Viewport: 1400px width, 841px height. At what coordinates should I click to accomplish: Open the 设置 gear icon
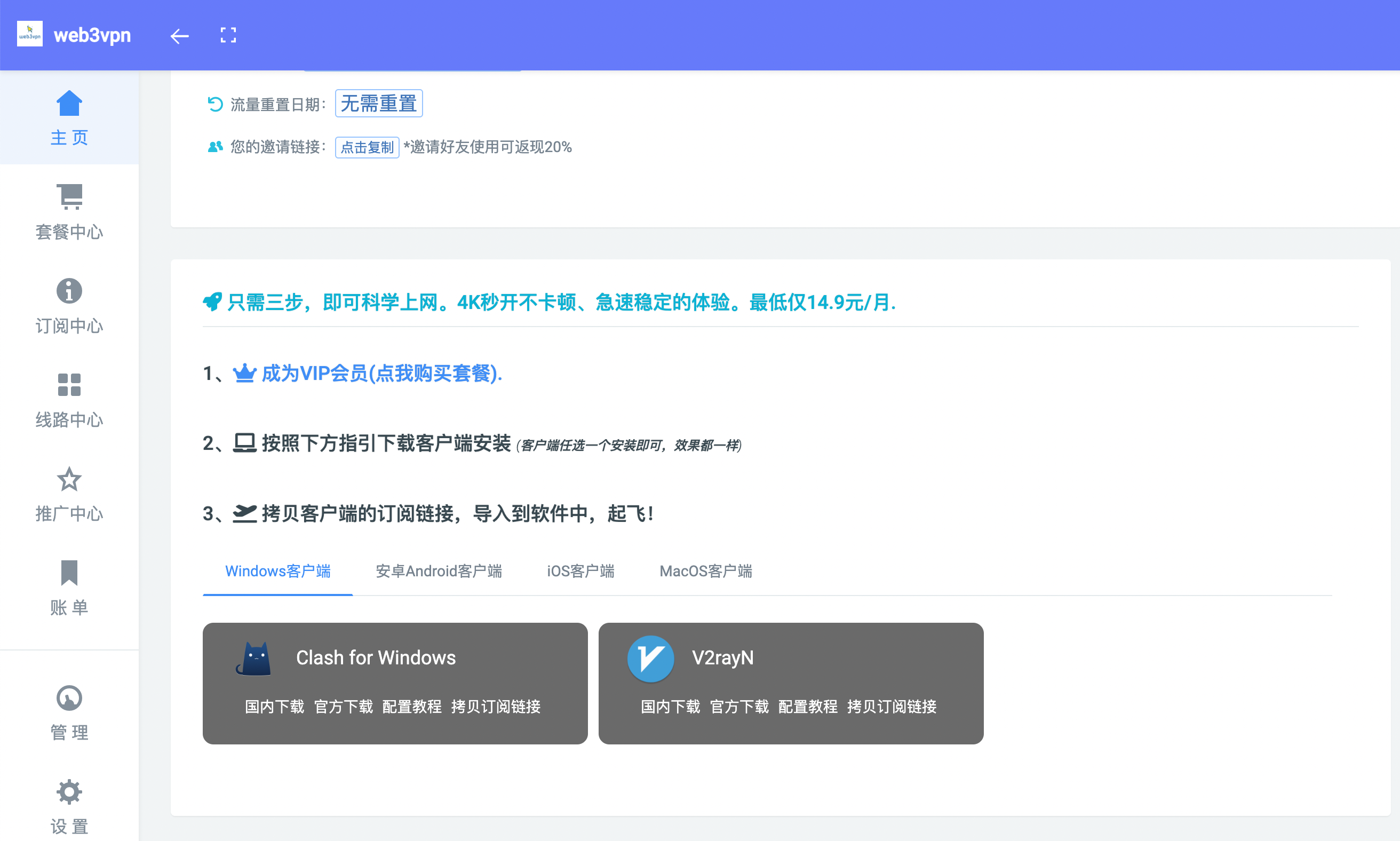tap(69, 792)
